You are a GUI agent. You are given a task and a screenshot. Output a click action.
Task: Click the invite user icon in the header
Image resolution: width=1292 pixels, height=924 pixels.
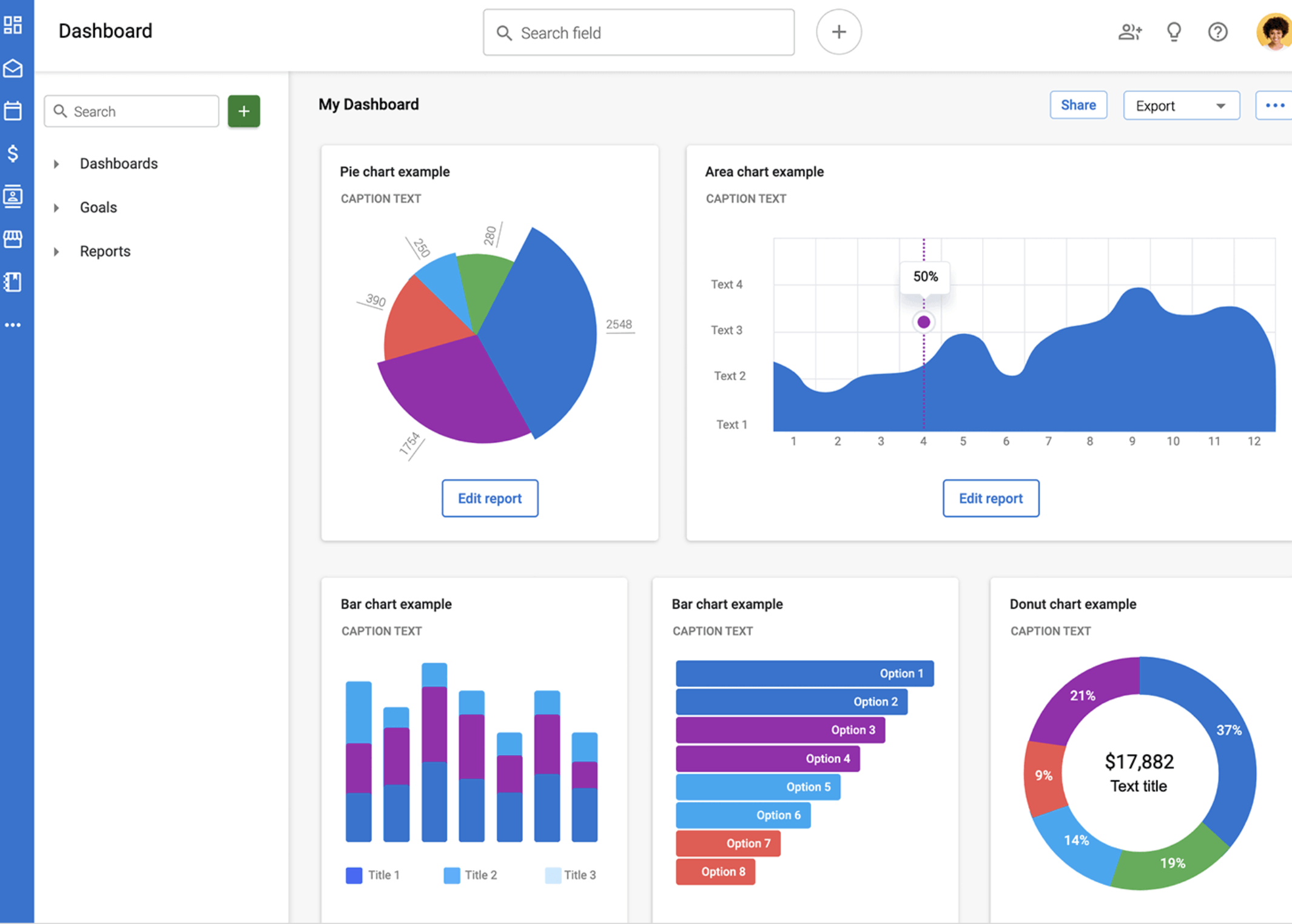(x=1129, y=32)
